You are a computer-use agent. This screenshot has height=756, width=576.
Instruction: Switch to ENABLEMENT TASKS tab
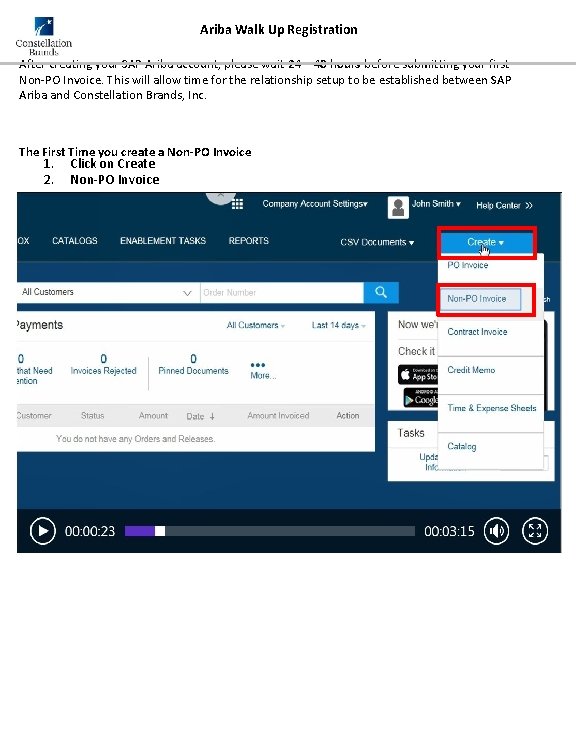[x=163, y=241]
